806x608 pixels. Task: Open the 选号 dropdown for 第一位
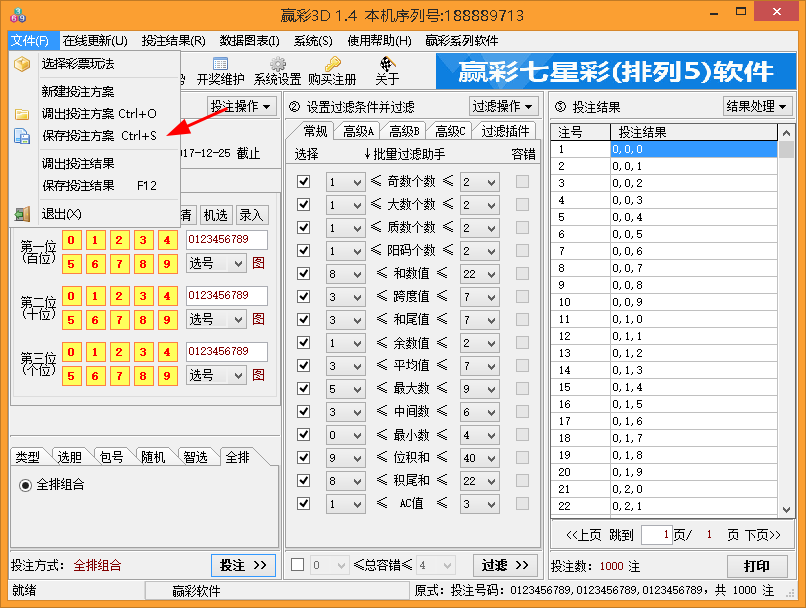coord(216,264)
